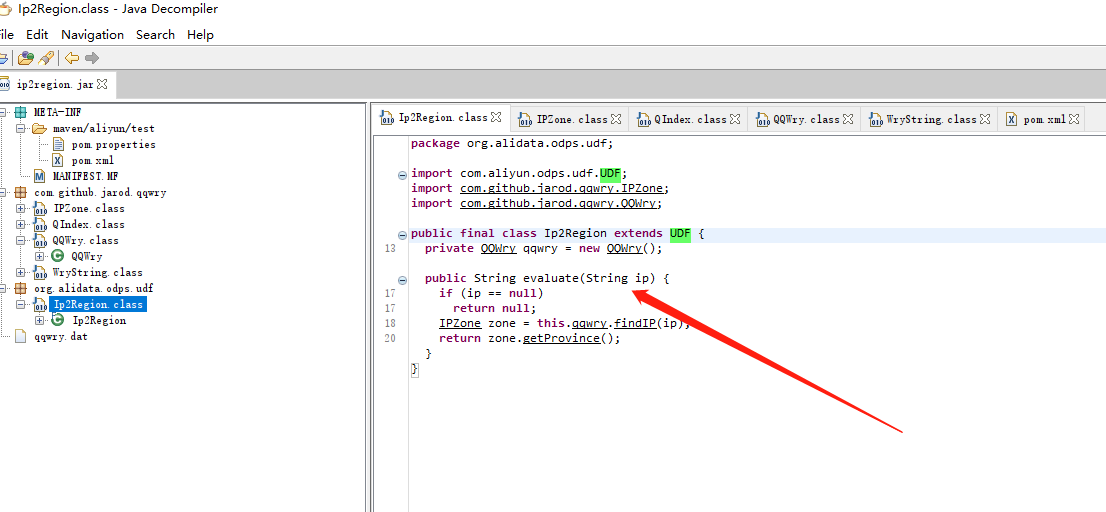Collapse the import statements fold

(403, 174)
